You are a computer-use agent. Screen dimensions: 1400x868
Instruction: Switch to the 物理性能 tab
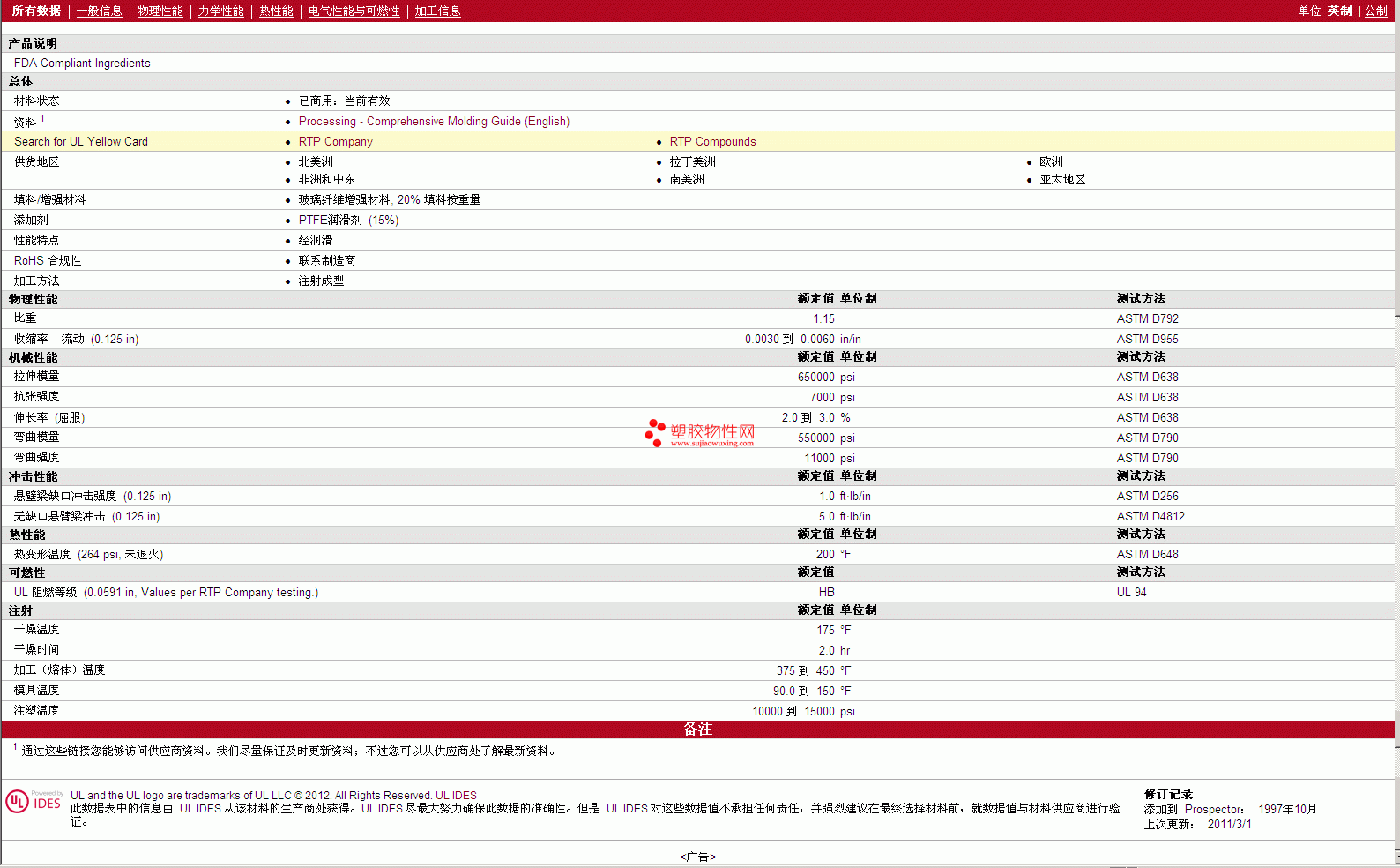point(160,11)
